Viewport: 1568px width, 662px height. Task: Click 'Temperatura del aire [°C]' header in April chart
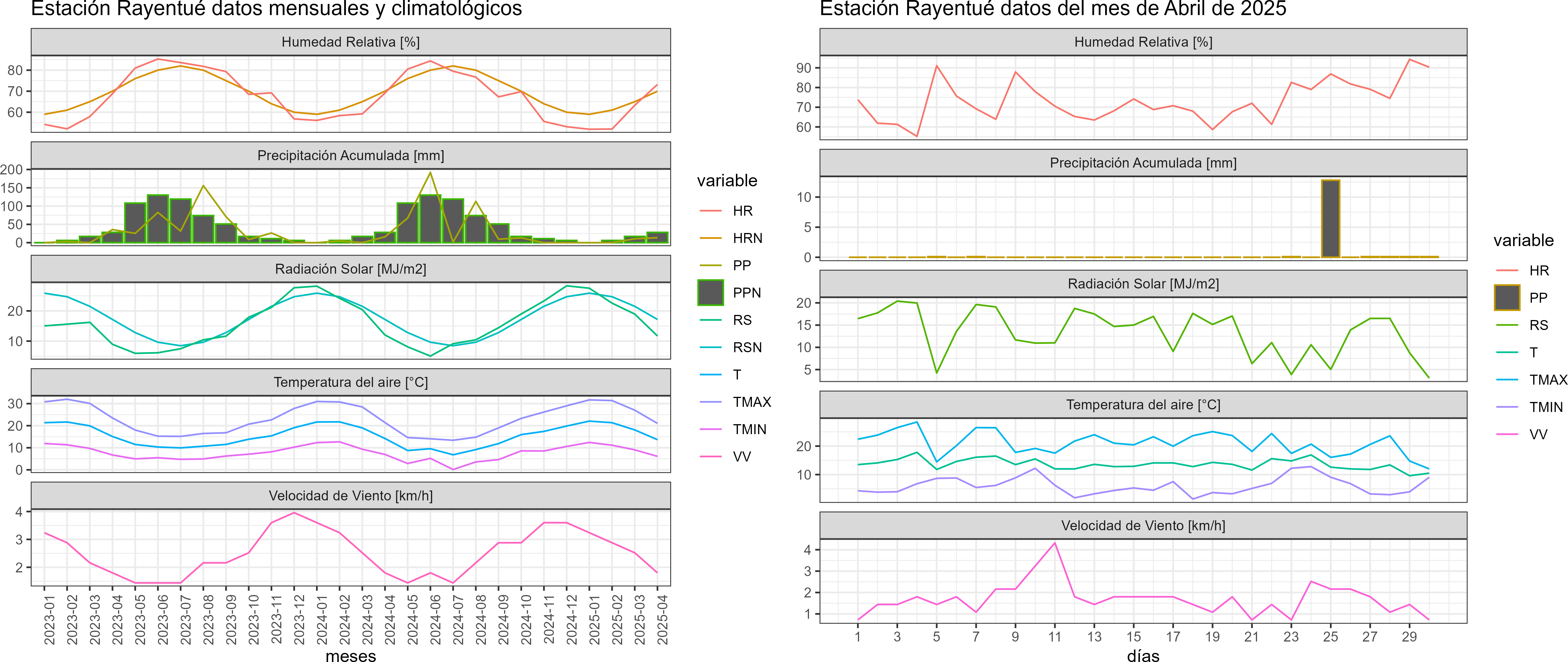1143,405
